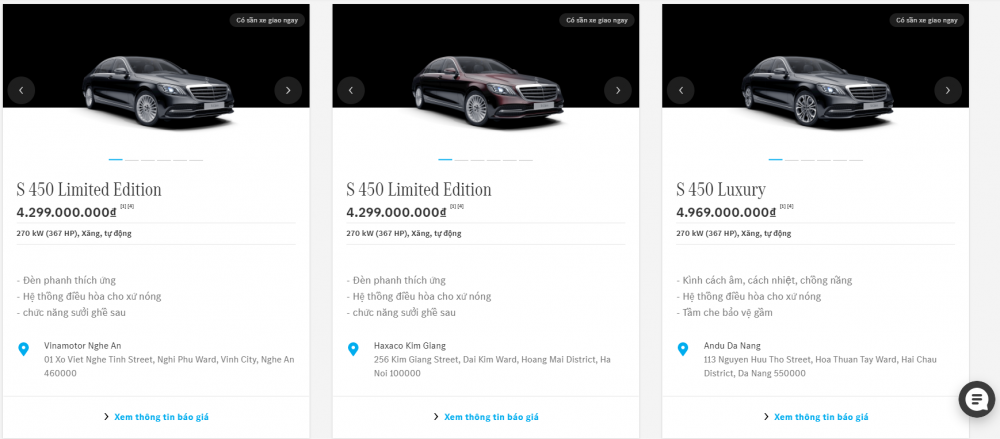Click location pin beside Vinamotor Nghe An

tap(23, 349)
